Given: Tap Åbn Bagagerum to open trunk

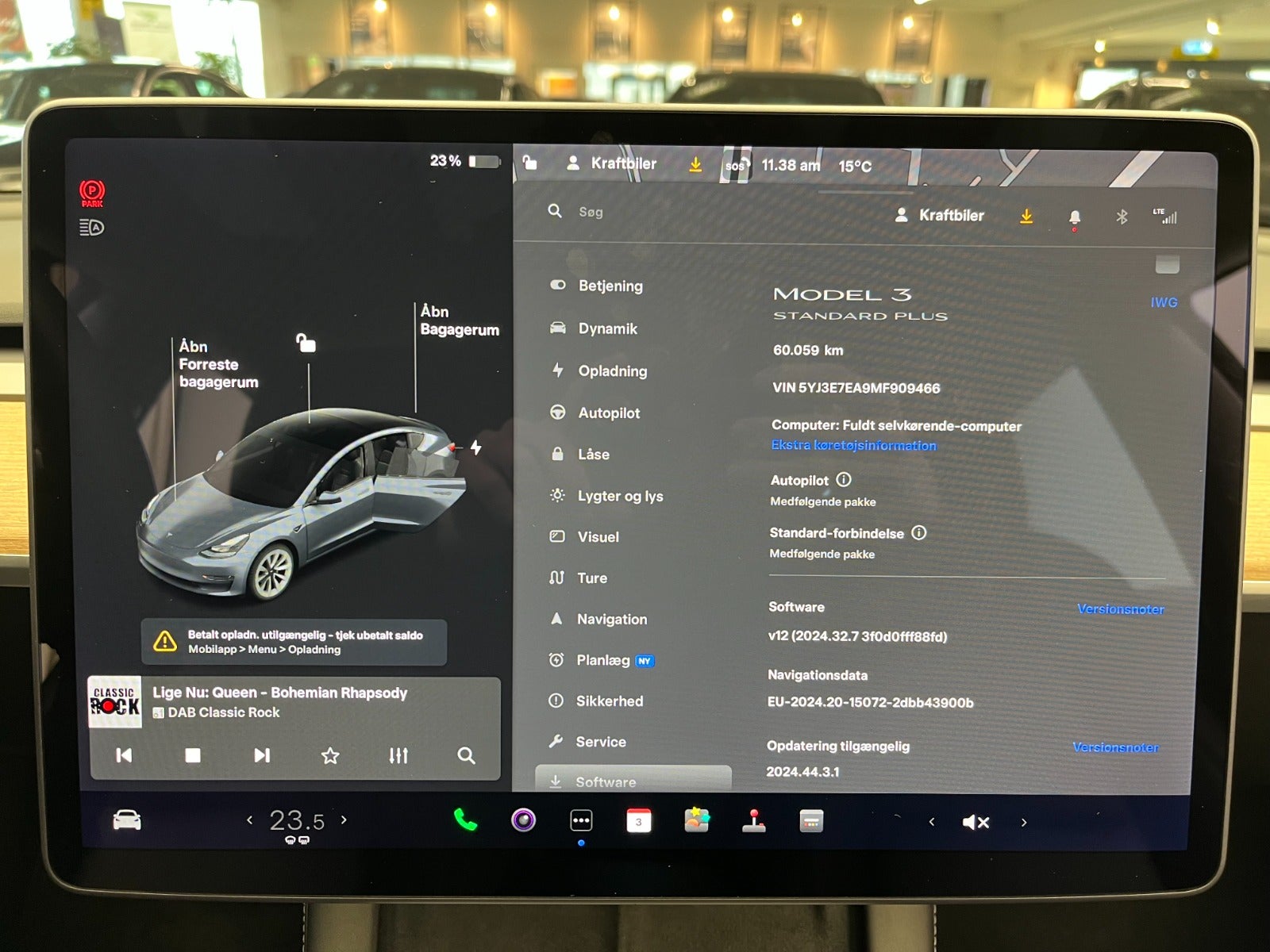Looking at the screenshot, I should pyautogui.click(x=459, y=321).
